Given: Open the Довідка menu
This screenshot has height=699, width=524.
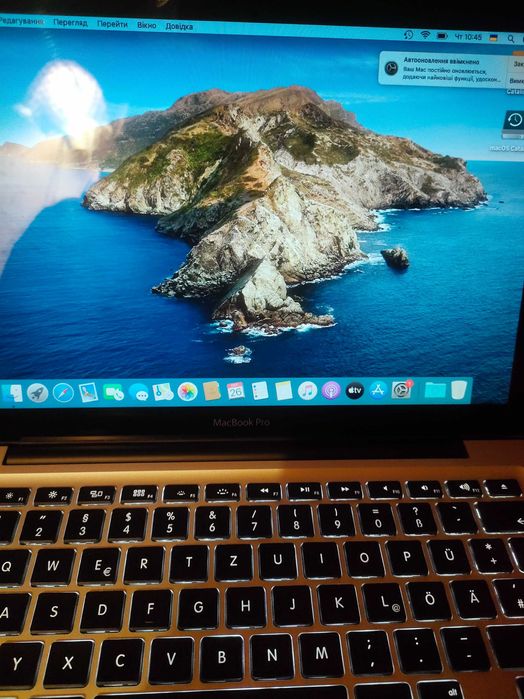Looking at the screenshot, I should click(179, 26).
